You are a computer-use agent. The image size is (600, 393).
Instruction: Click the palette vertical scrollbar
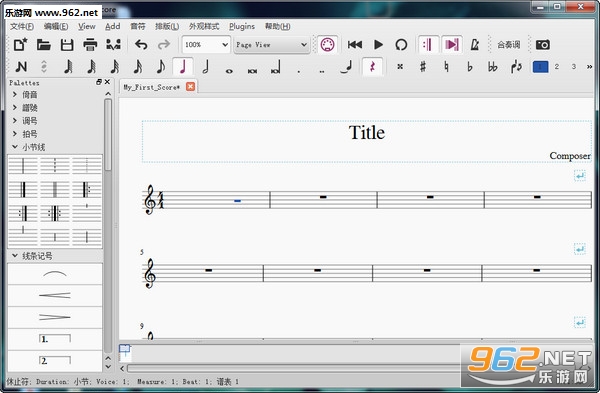(x=108, y=134)
